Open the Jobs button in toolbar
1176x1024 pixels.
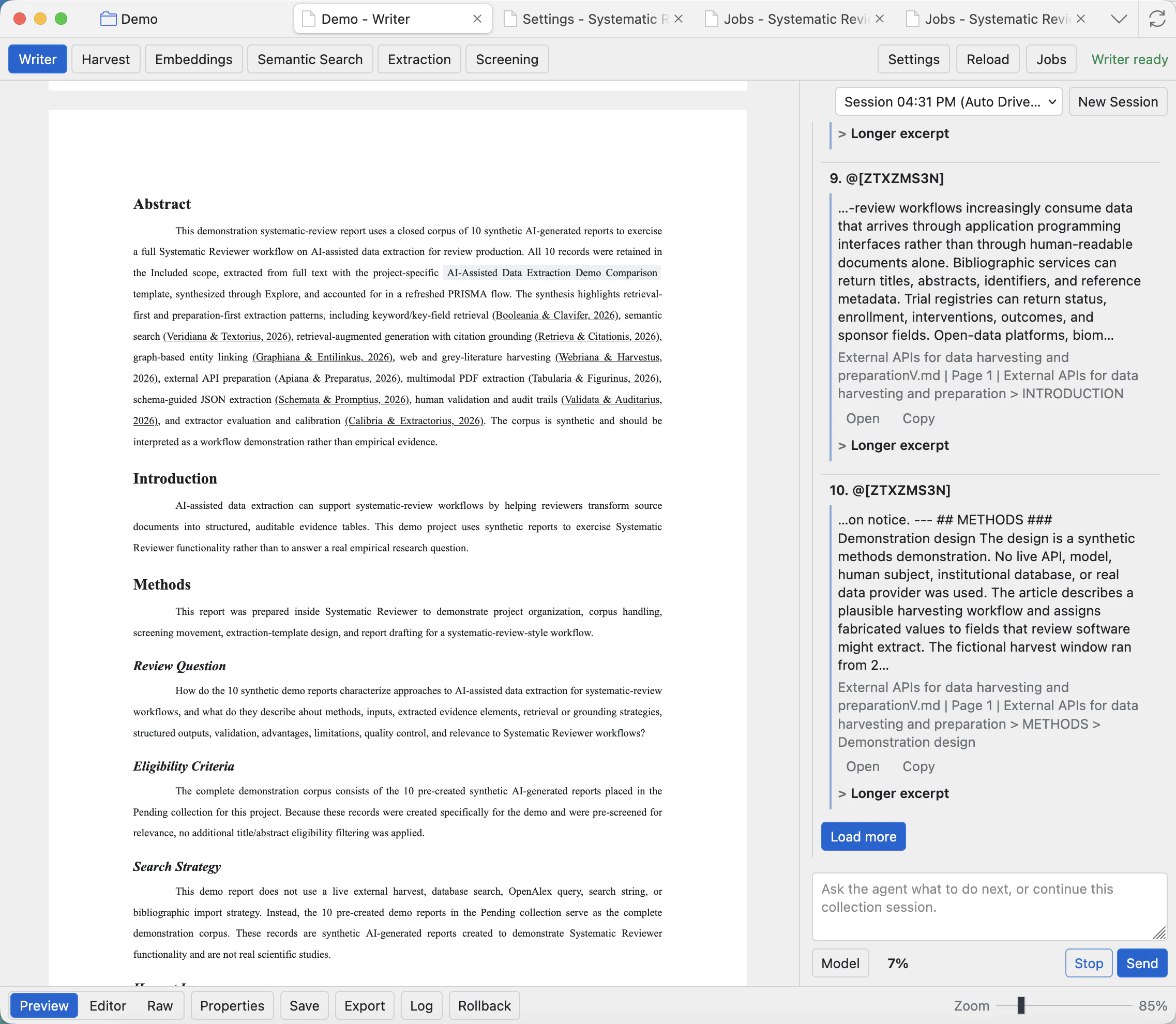point(1051,59)
